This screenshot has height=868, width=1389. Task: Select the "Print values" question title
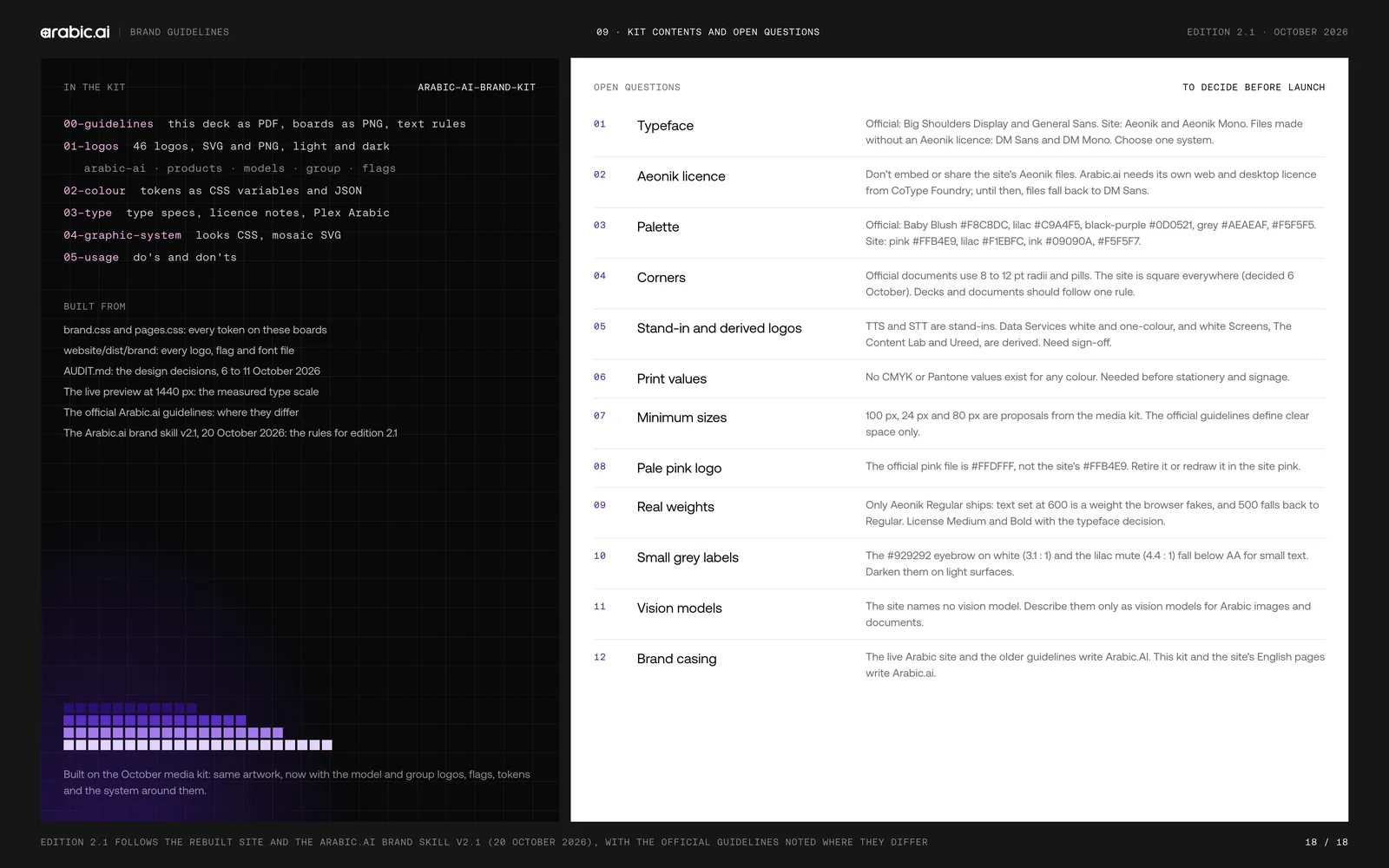point(672,379)
